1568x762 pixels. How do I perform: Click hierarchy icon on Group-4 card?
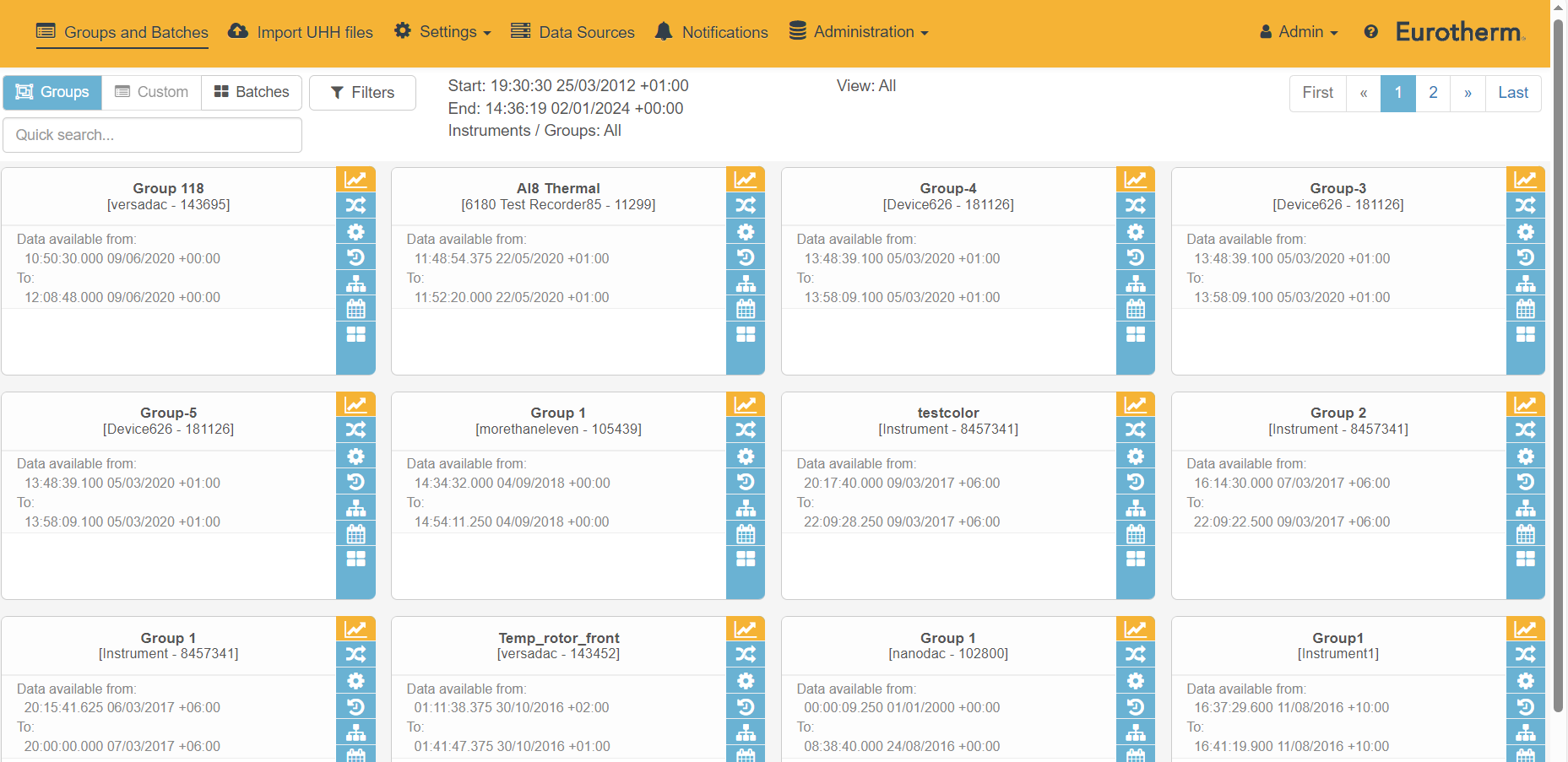pyautogui.click(x=1136, y=284)
